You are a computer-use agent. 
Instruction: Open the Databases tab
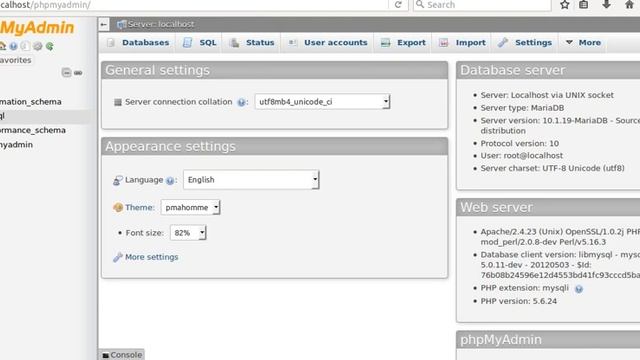(x=138, y=42)
